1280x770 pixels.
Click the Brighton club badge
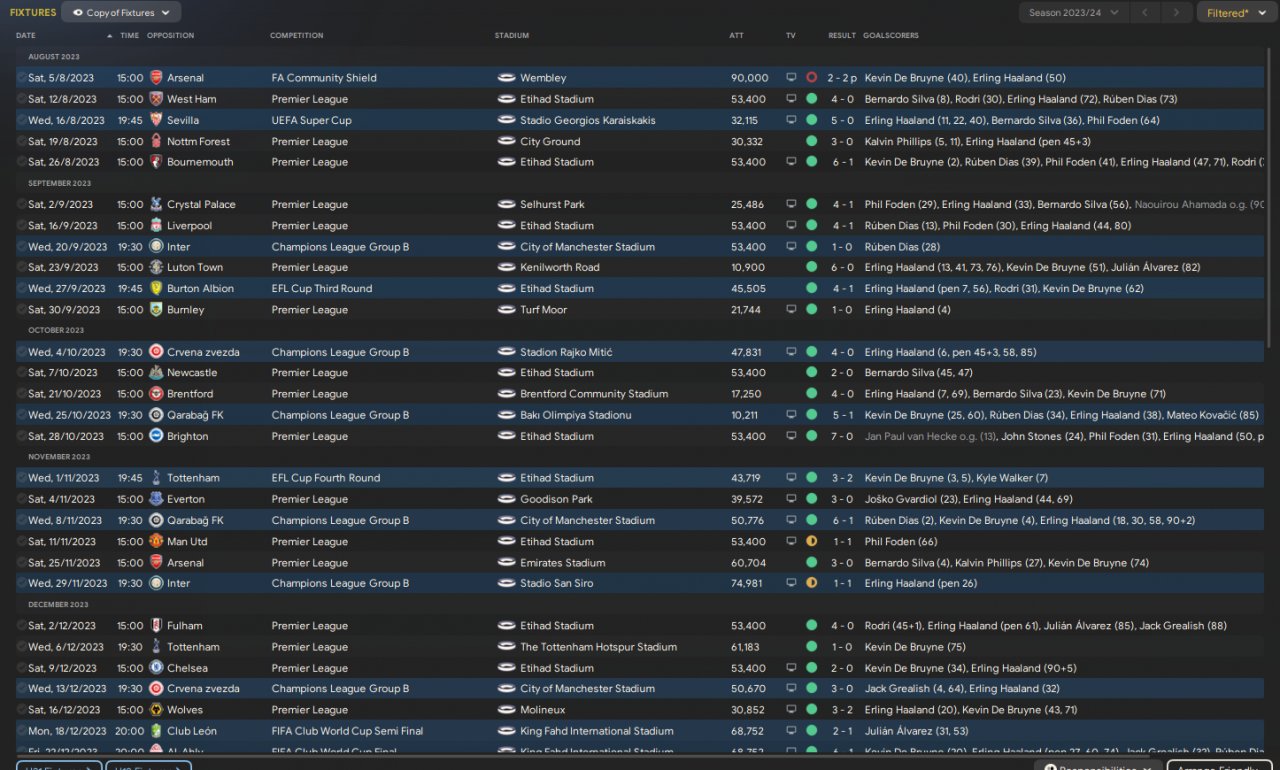click(156, 437)
